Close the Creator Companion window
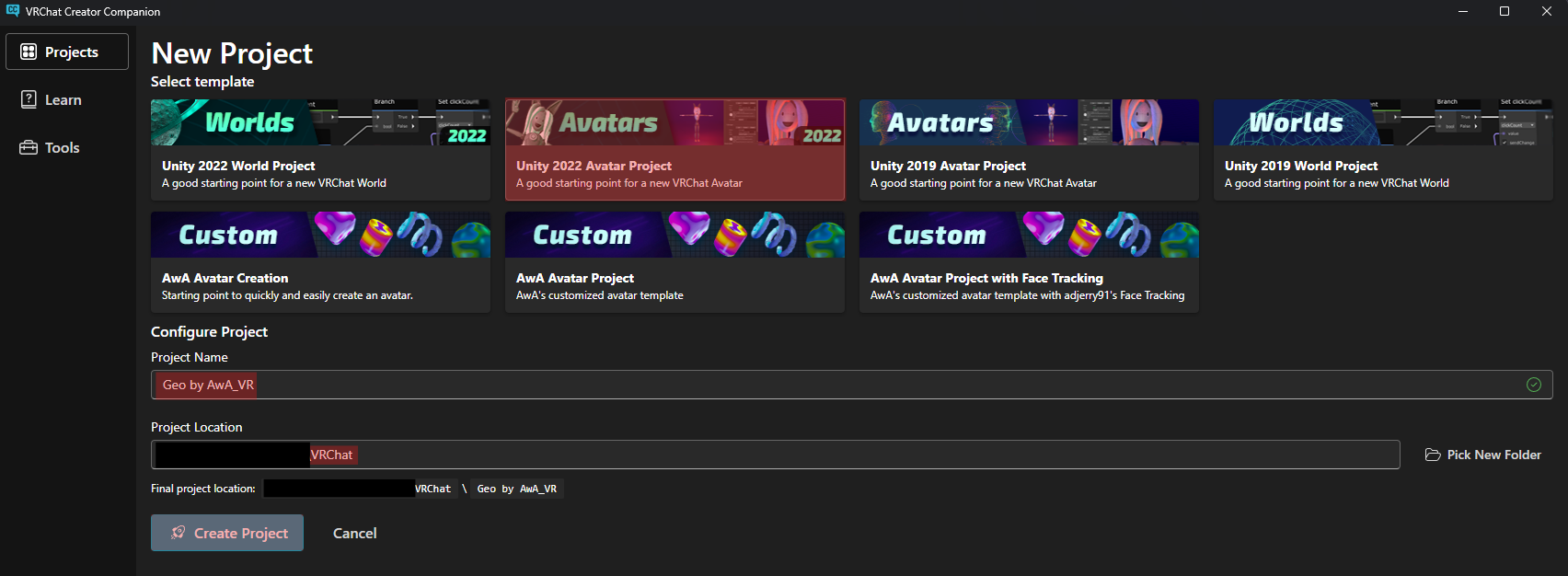This screenshot has width=1568, height=576. (1547, 11)
